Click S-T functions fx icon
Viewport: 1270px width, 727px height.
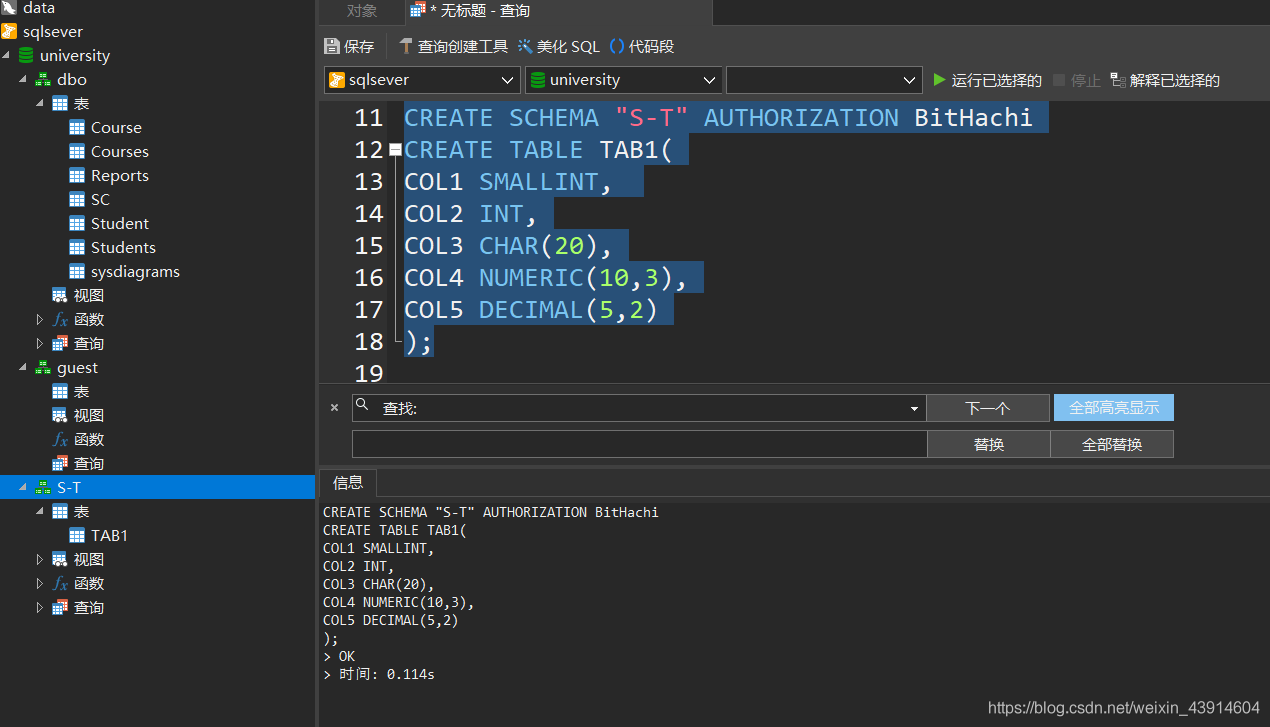coord(60,584)
